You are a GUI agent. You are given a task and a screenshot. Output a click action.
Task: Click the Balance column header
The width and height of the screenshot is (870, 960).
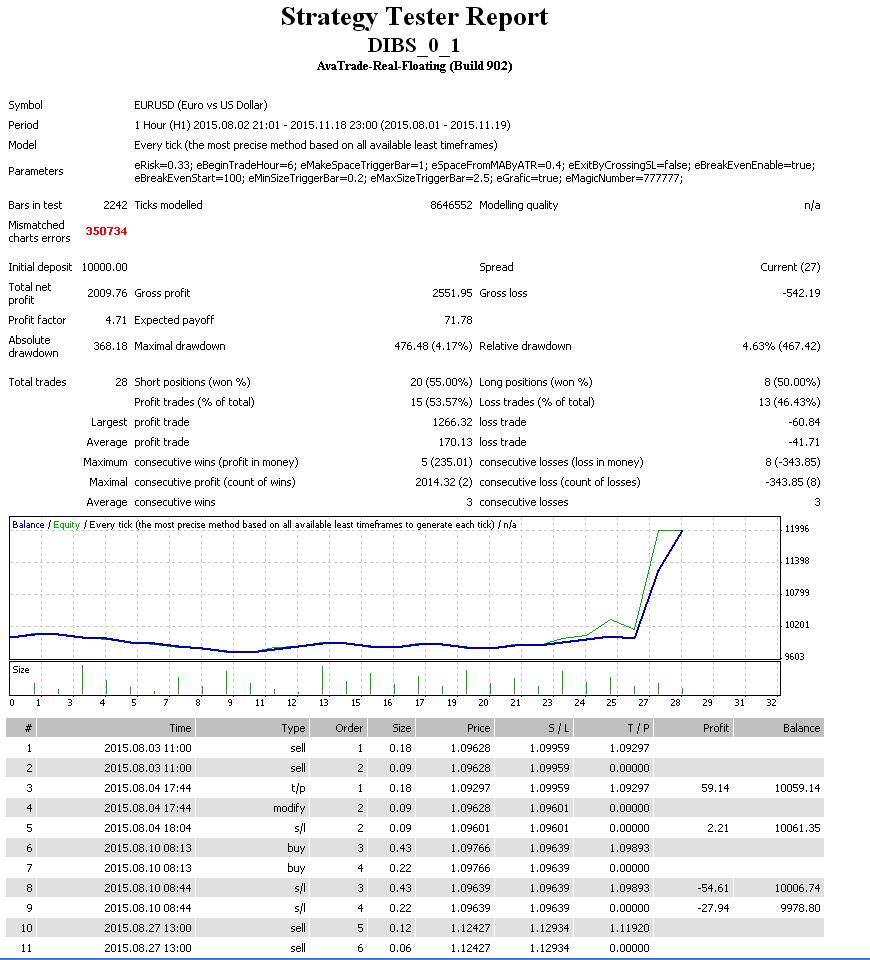(779, 728)
